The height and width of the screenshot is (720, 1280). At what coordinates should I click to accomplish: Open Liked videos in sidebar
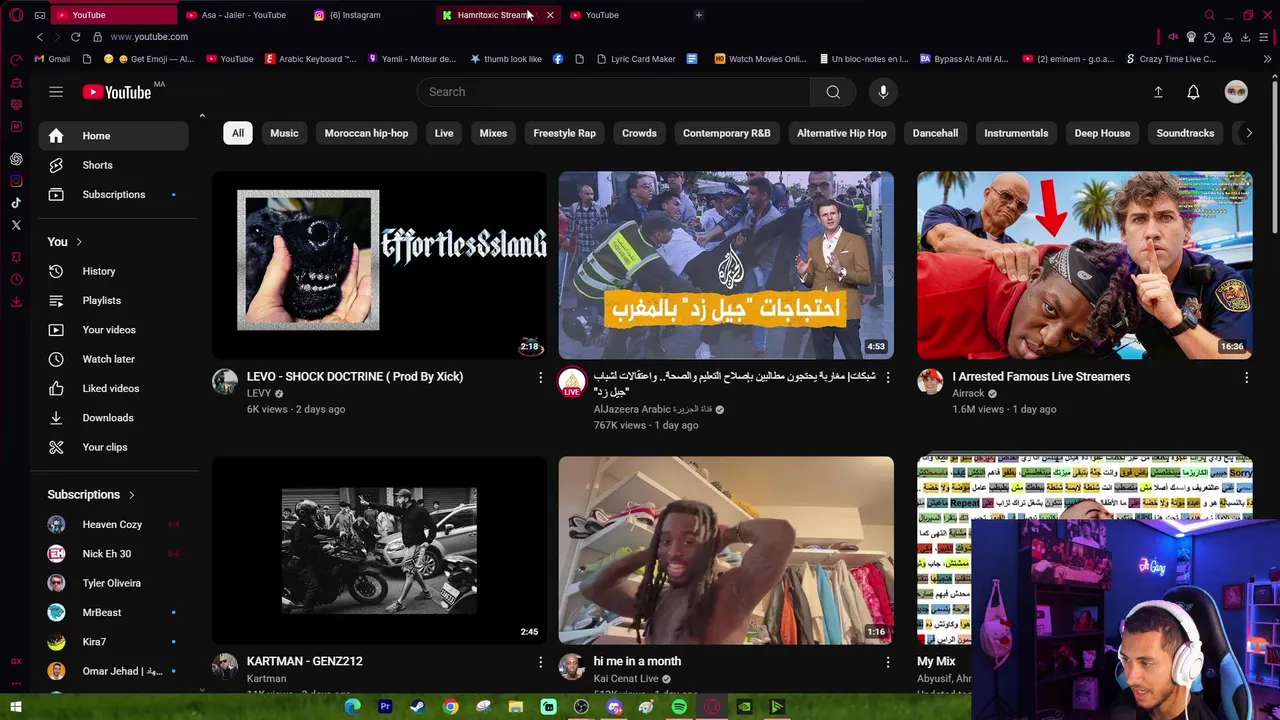click(x=113, y=388)
